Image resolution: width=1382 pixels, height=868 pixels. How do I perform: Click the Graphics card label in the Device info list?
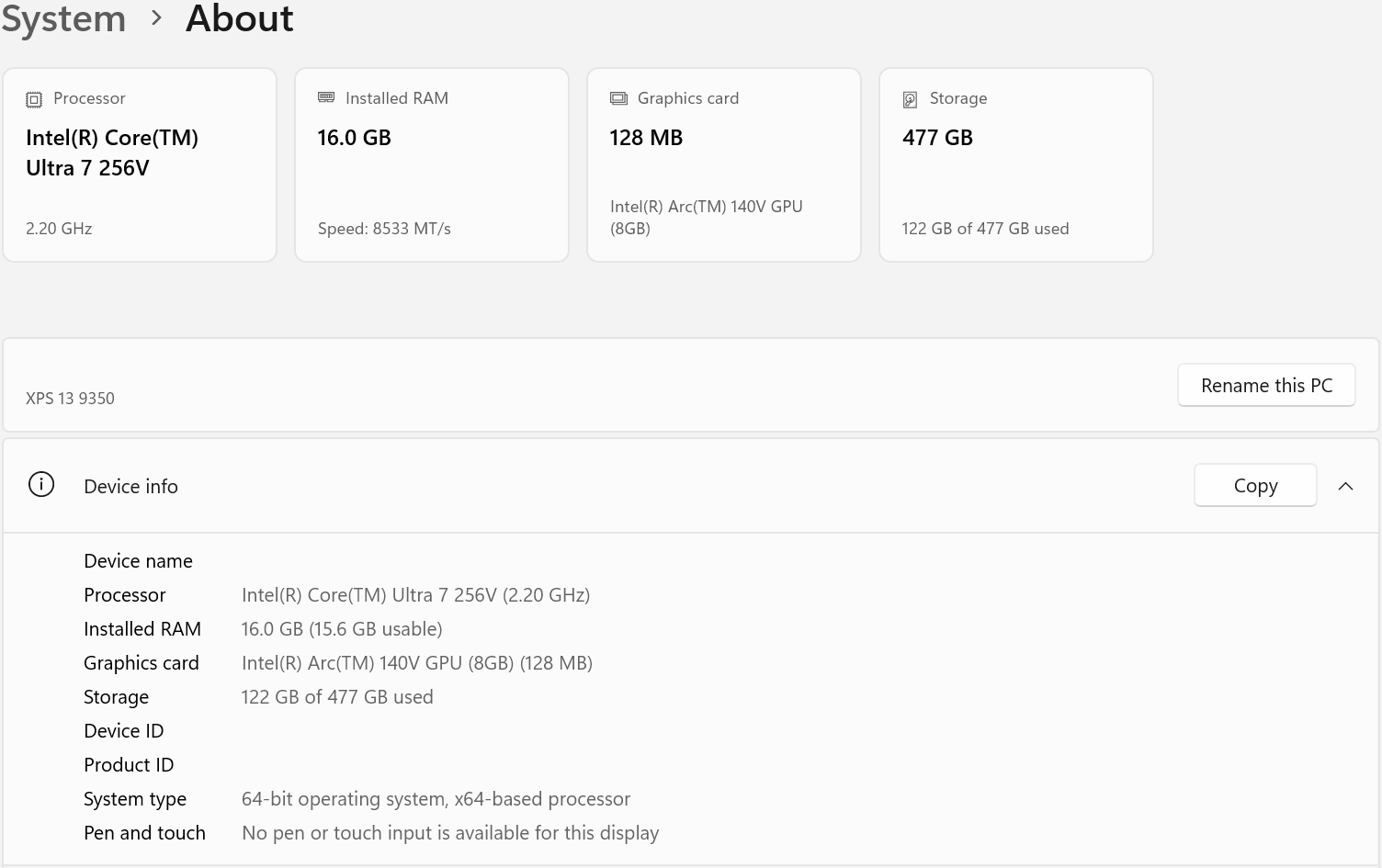142,663
